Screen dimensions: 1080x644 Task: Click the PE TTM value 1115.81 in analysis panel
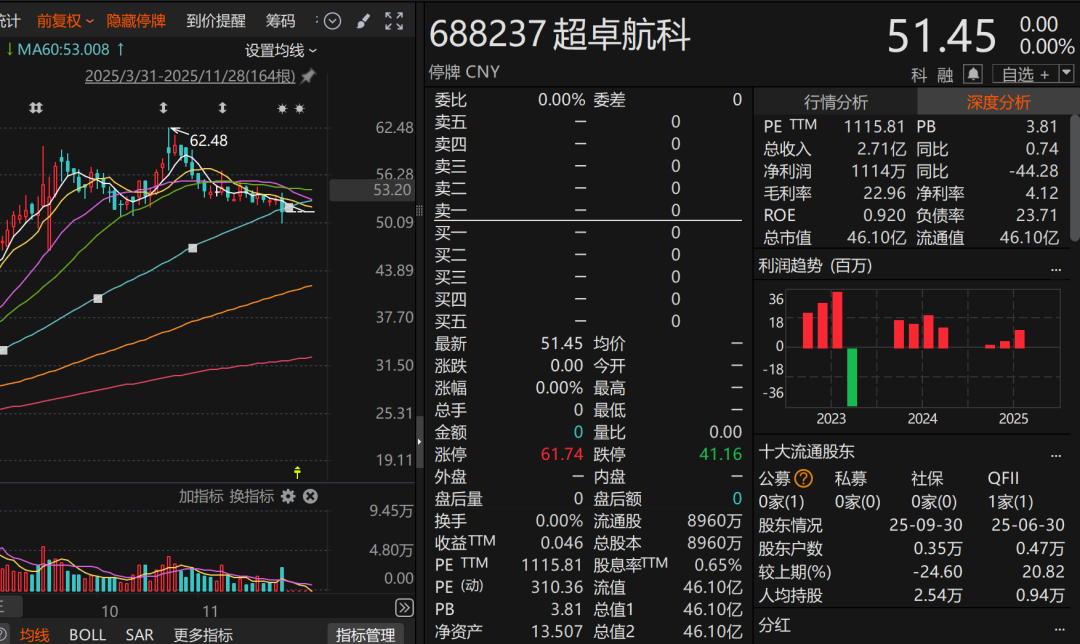tap(873, 127)
